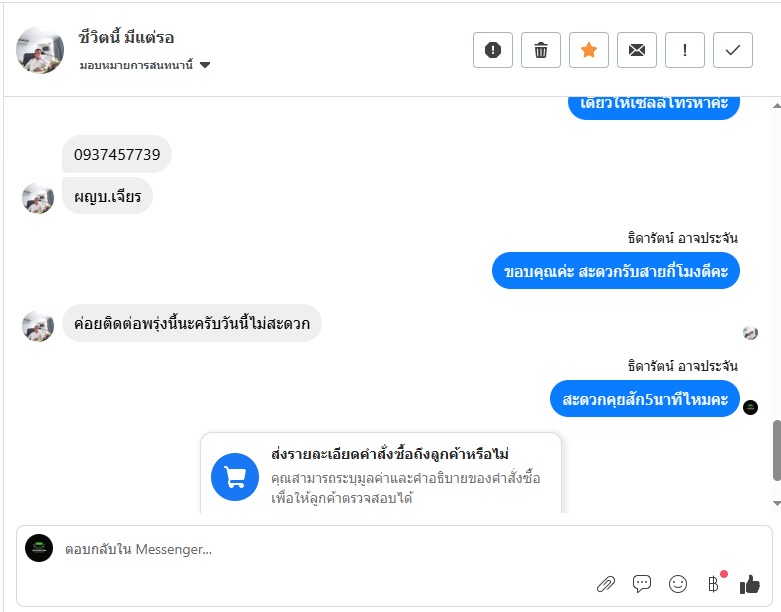Delete conversation with the trash icon
781x612 pixels.
(541, 51)
